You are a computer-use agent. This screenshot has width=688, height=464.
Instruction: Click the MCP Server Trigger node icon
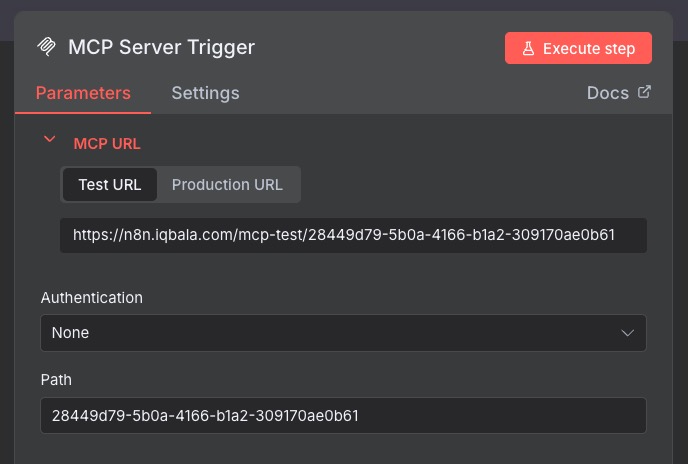point(46,47)
